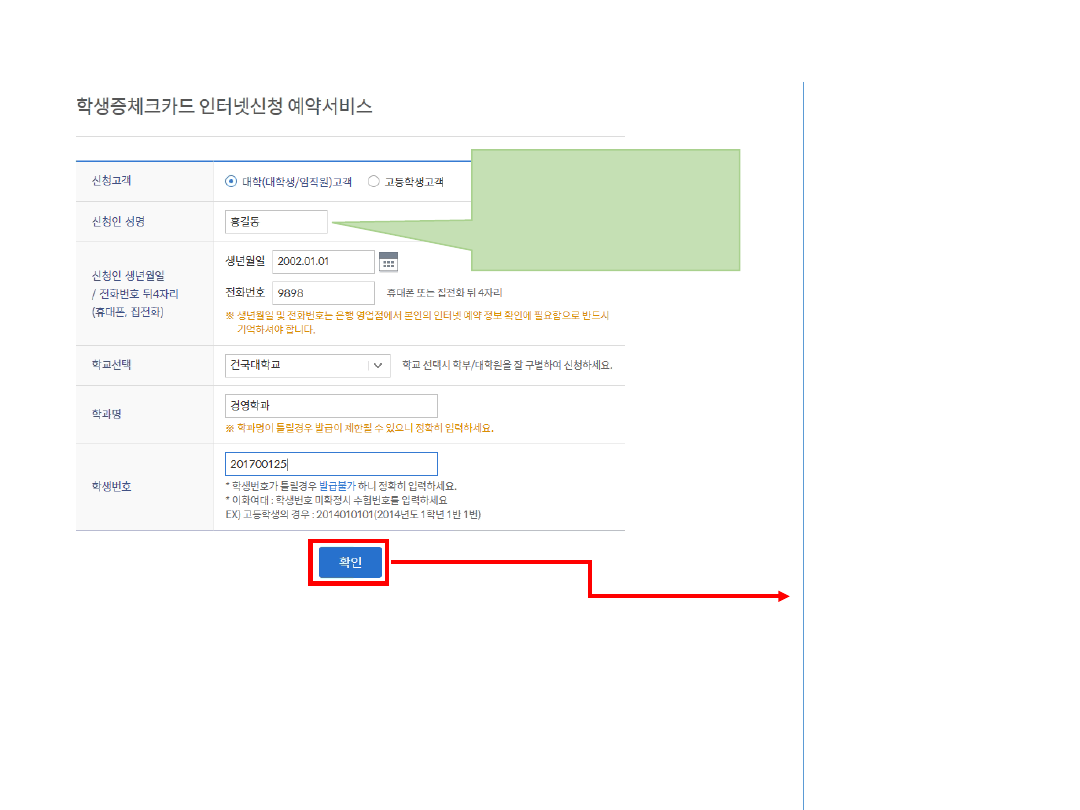Viewport: 1080px width, 810px height.
Task: Click the red arrowhead pointing right
Action: point(784,597)
